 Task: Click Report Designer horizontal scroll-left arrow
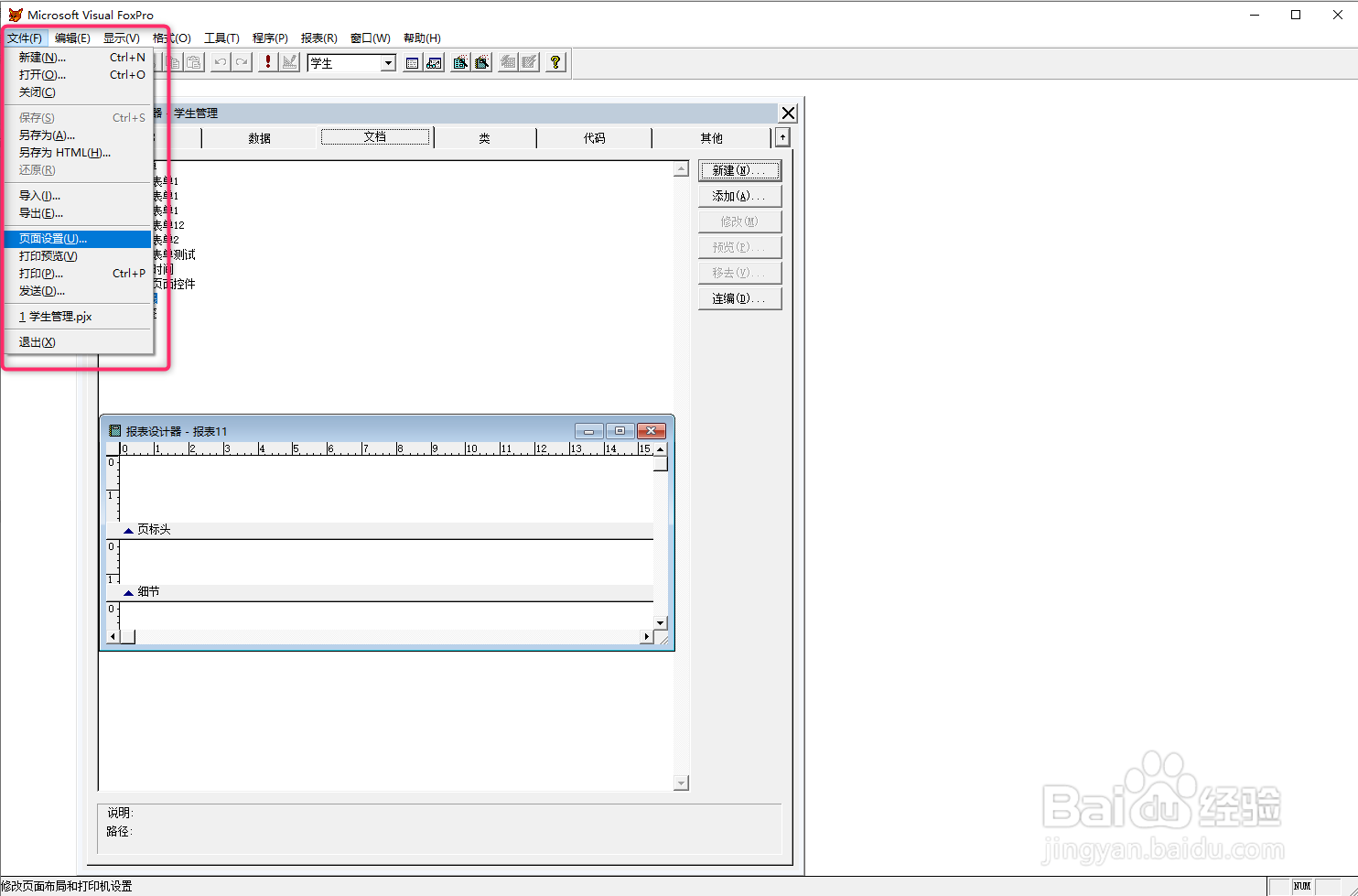(113, 636)
